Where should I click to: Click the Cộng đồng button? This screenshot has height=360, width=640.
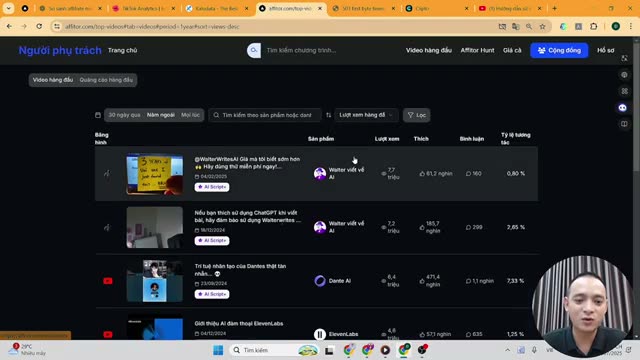(x=559, y=50)
